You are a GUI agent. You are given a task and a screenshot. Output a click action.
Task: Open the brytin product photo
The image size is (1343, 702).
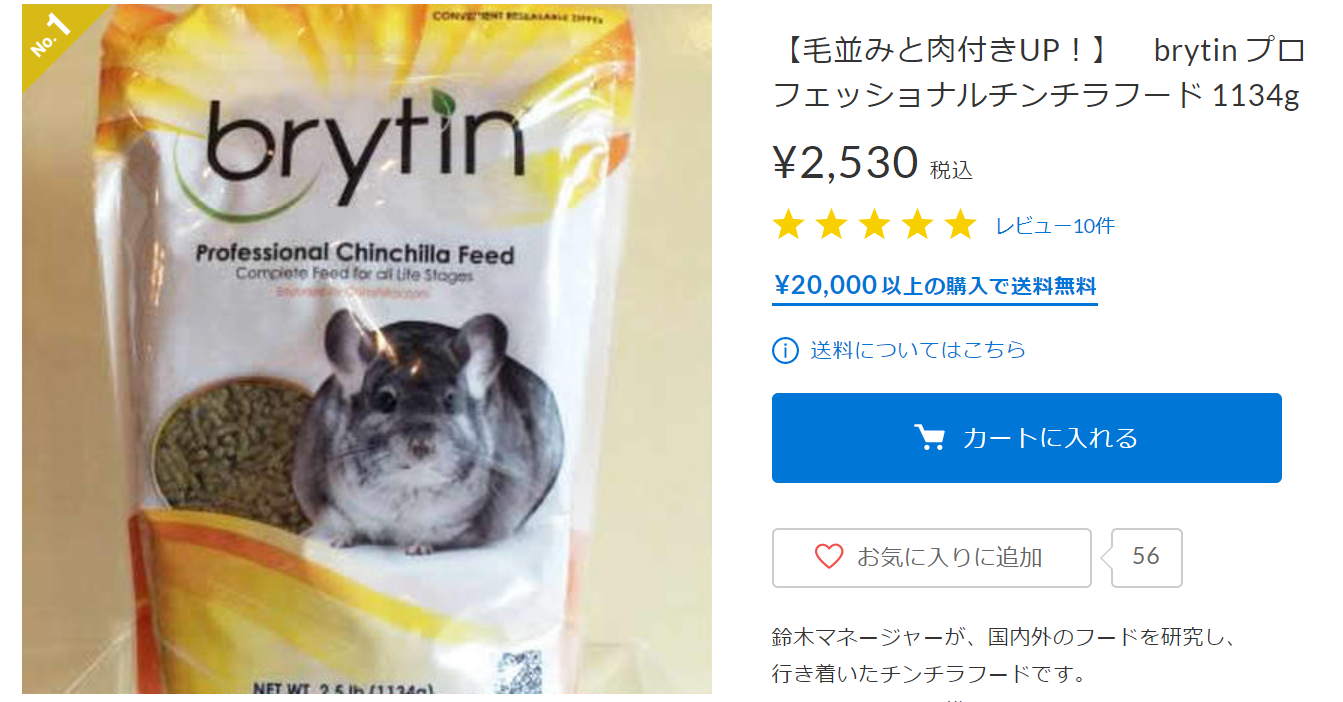367,349
